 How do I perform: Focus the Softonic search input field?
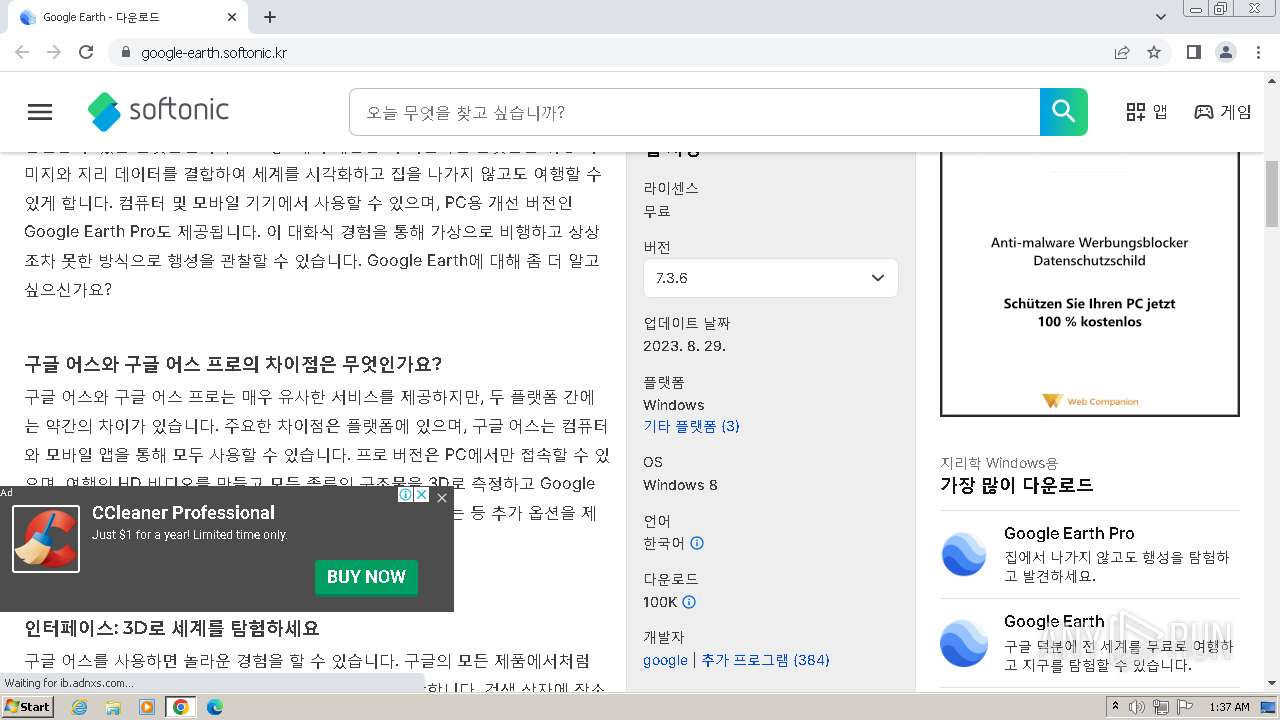694,112
